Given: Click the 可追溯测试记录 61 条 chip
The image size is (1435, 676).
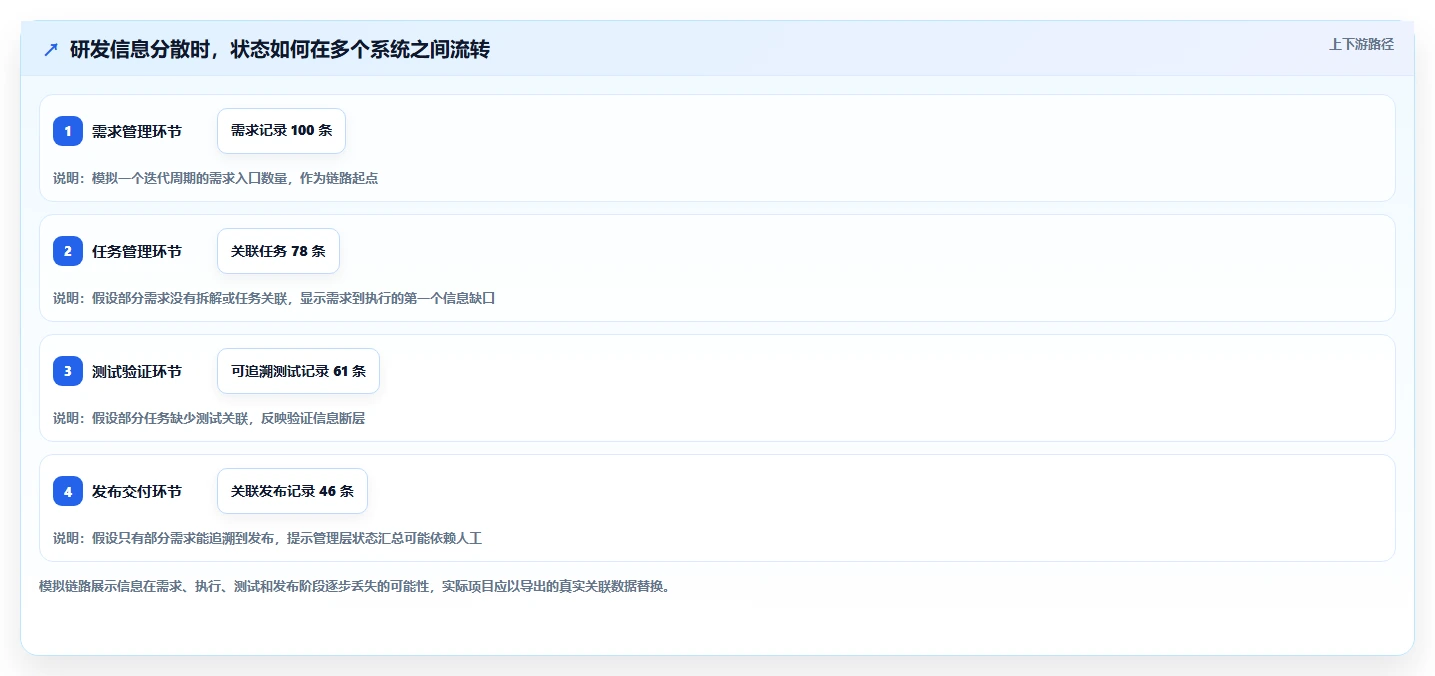Looking at the screenshot, I should [298, 371].
